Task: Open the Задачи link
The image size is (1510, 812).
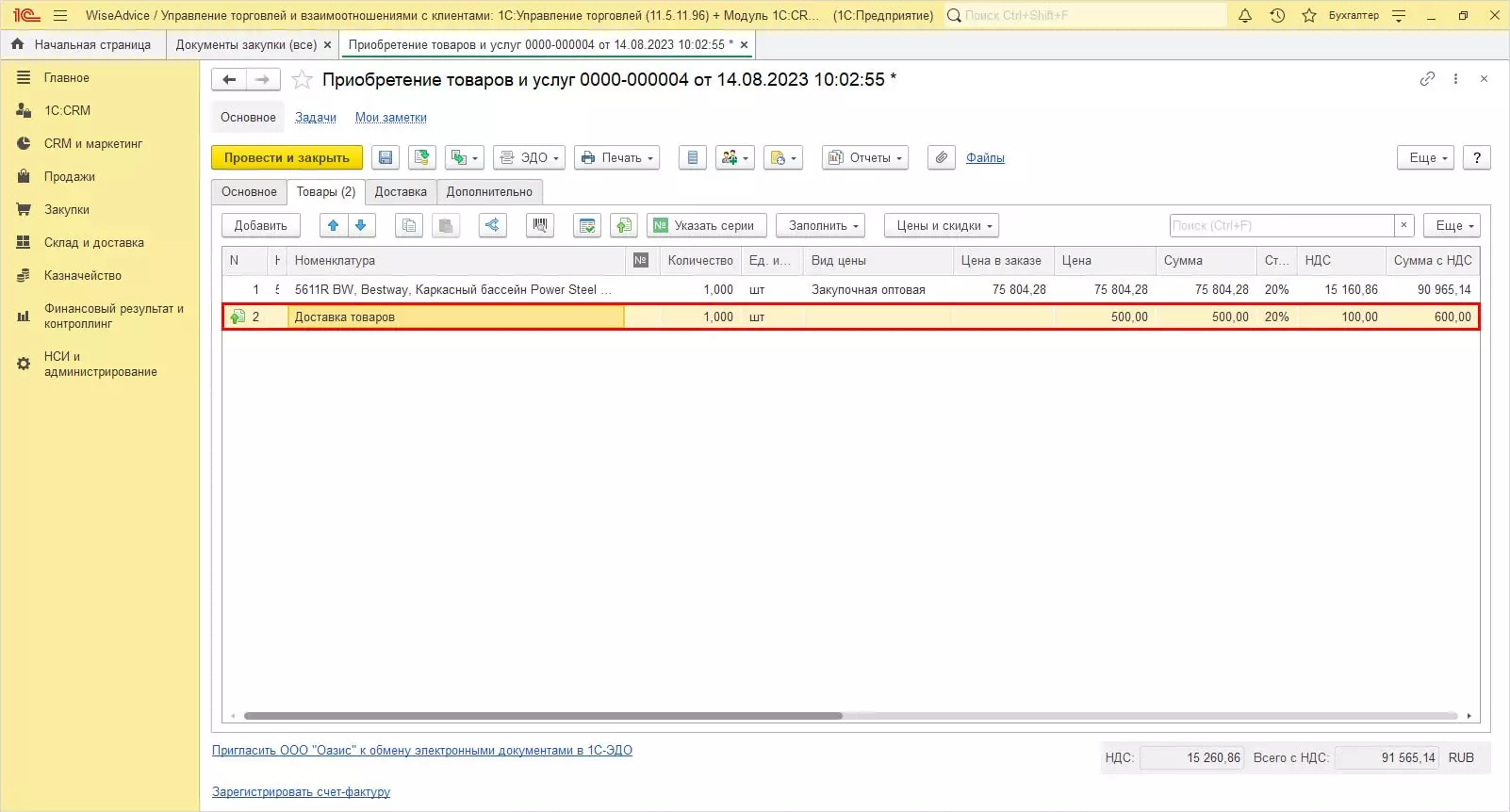Action: coord(316,117)
